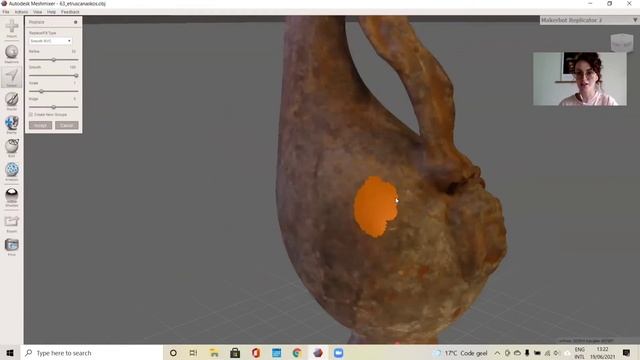This screenshot has width=640, height=360.
Task: Click the Accept button
Action: [x=40, y=125]
